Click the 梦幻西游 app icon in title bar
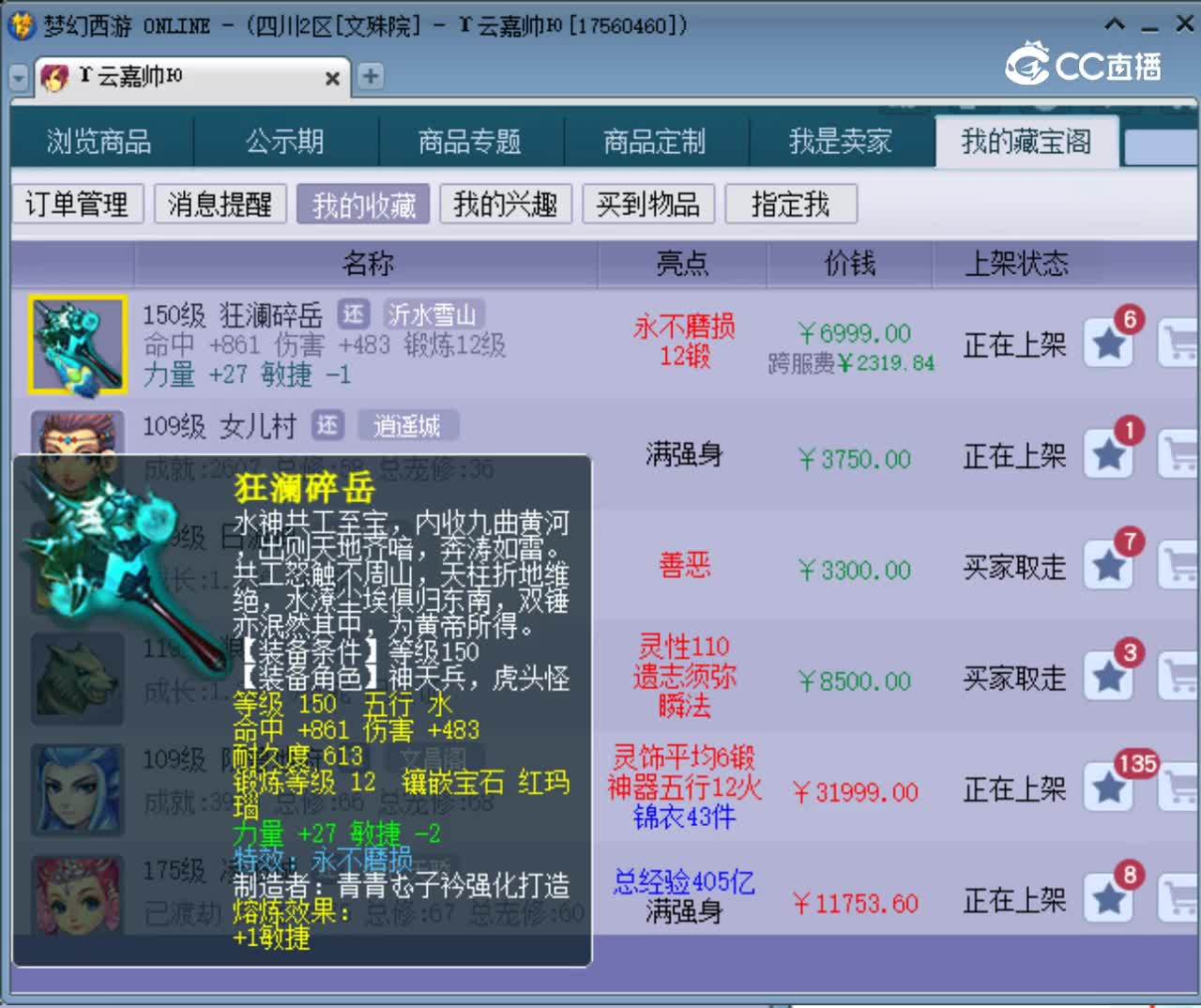Image resolution: width=1201 pixels, height=1008 pixels. click(x=21, y=24)
